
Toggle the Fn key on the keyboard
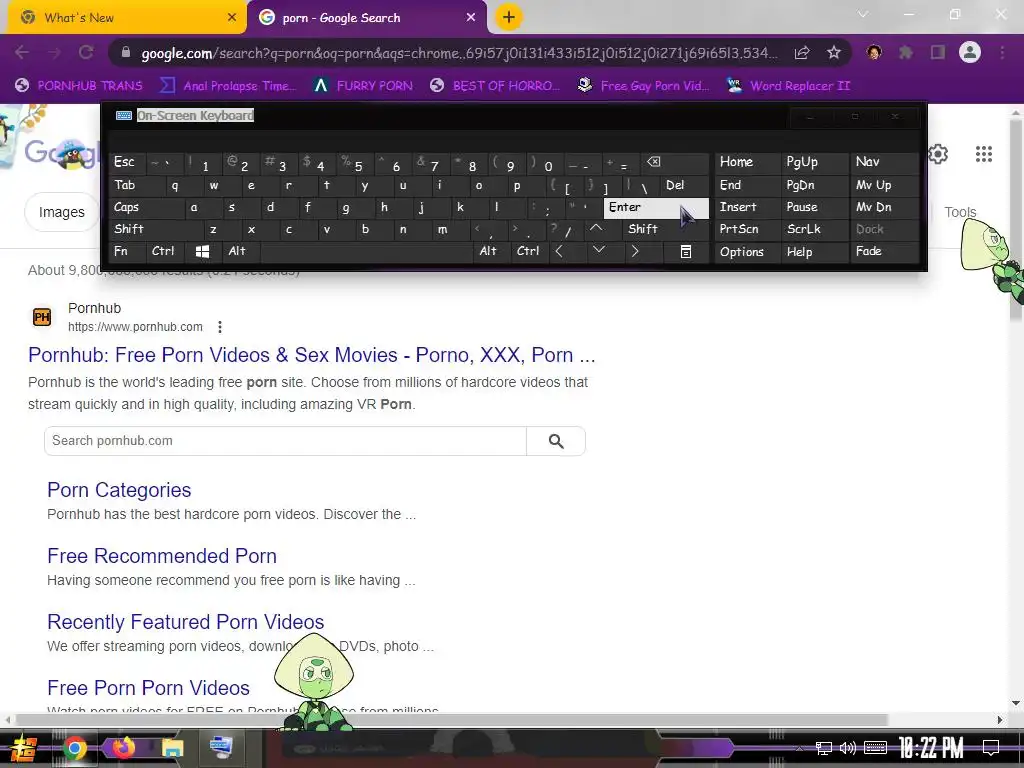click(x=128, y=251)
